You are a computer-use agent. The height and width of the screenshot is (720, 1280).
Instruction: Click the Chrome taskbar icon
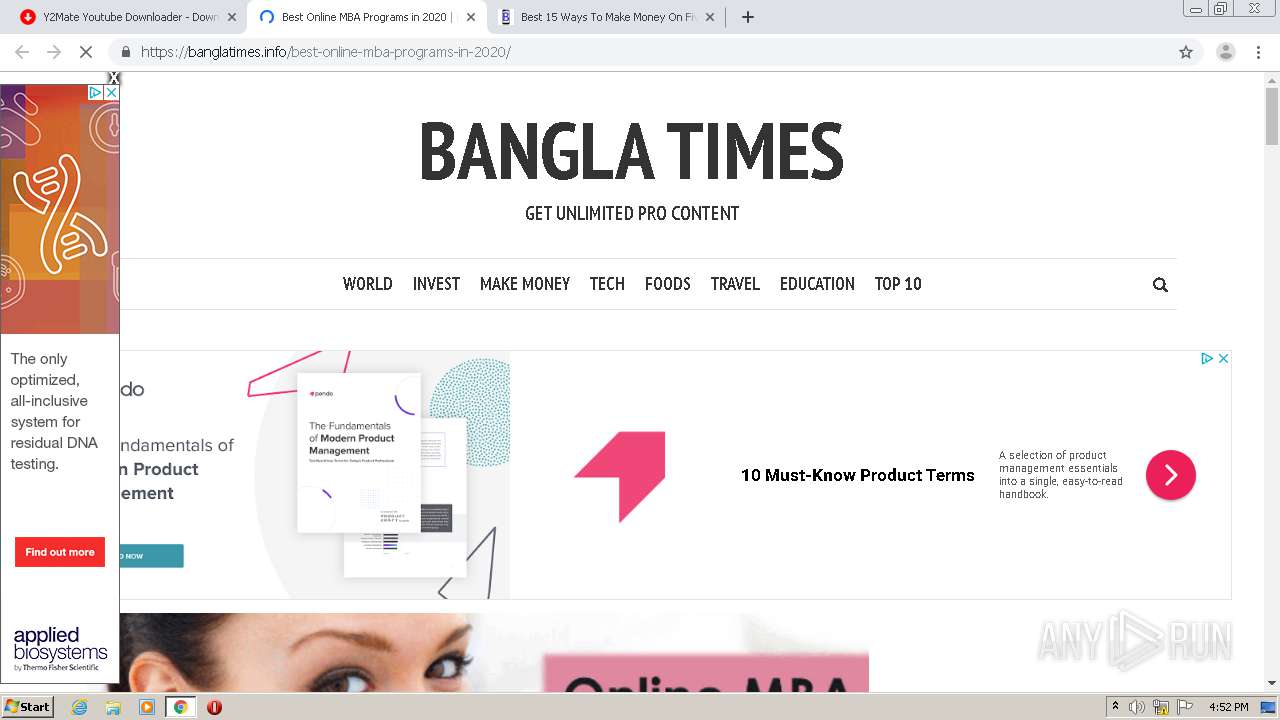[x=181, y=707]
